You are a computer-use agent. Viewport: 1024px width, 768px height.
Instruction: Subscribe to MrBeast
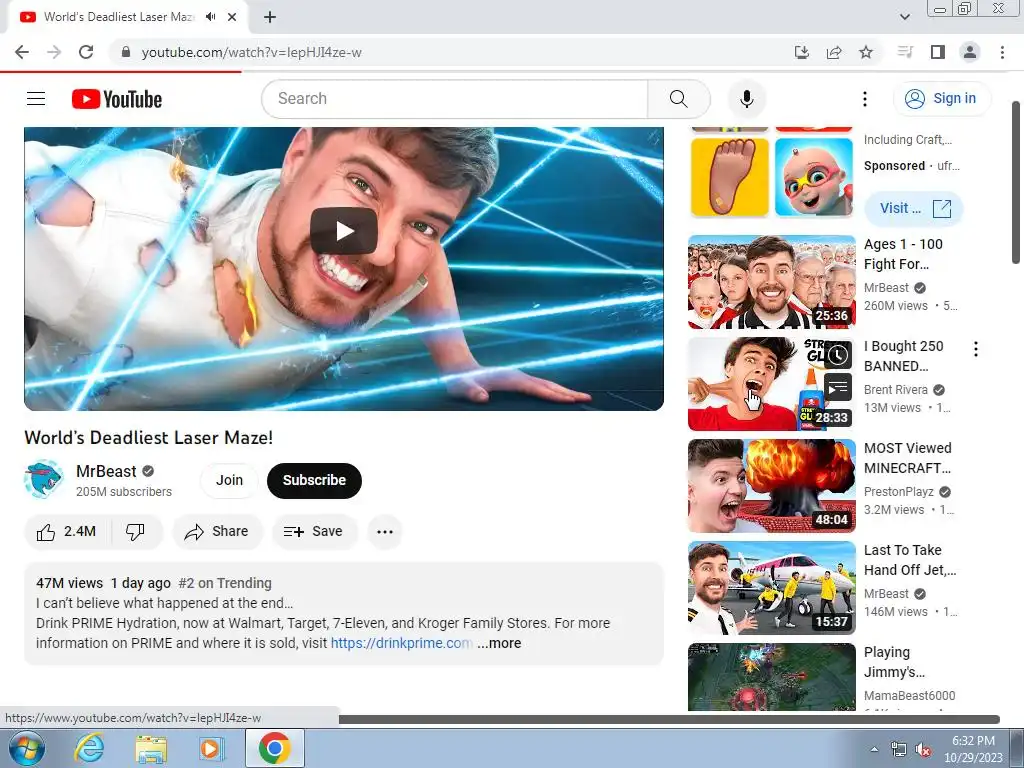coord(314,480)
